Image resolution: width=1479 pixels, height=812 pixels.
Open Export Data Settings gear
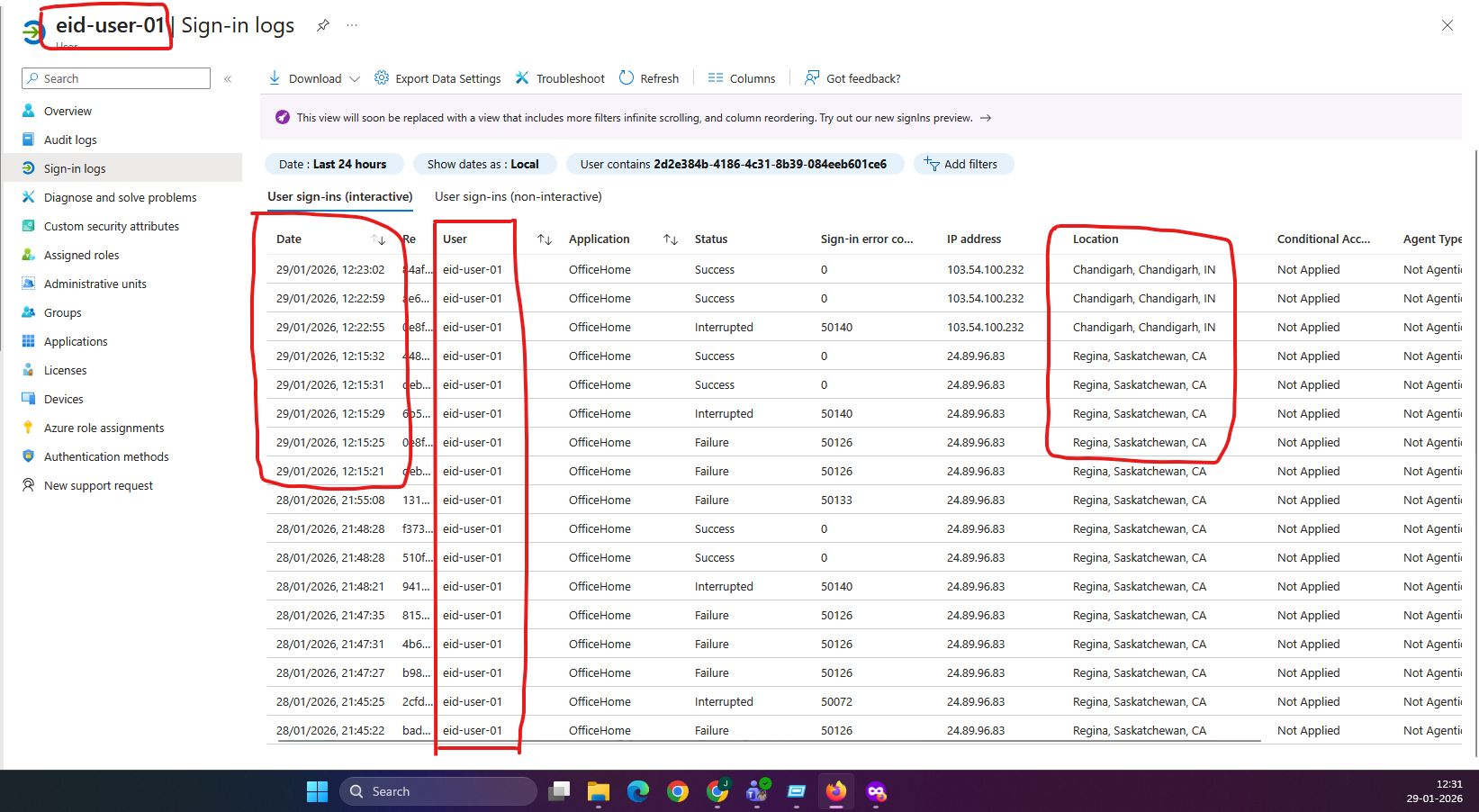coord(382,78)
